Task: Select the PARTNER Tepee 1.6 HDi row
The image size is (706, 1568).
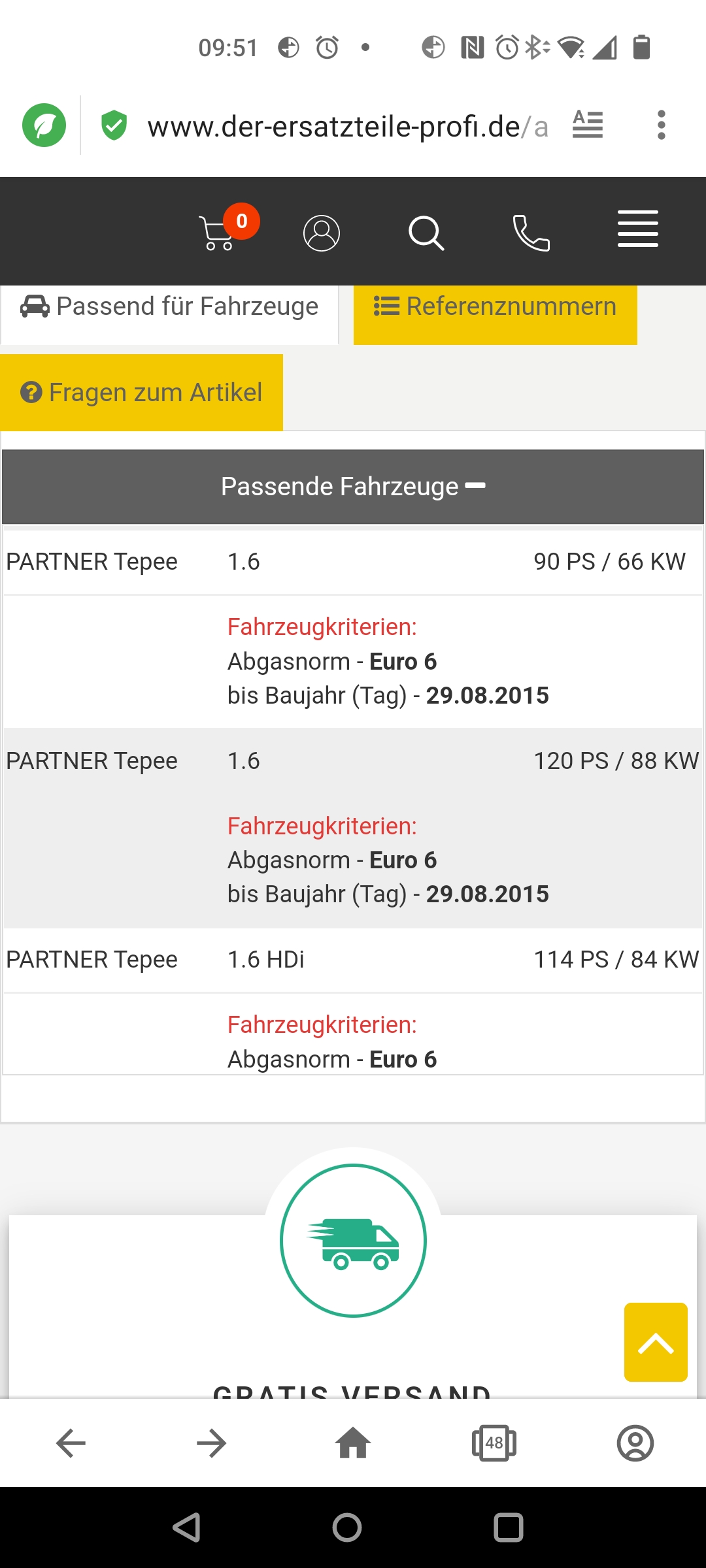Action: pyautogui.click(x=353, y=960)
